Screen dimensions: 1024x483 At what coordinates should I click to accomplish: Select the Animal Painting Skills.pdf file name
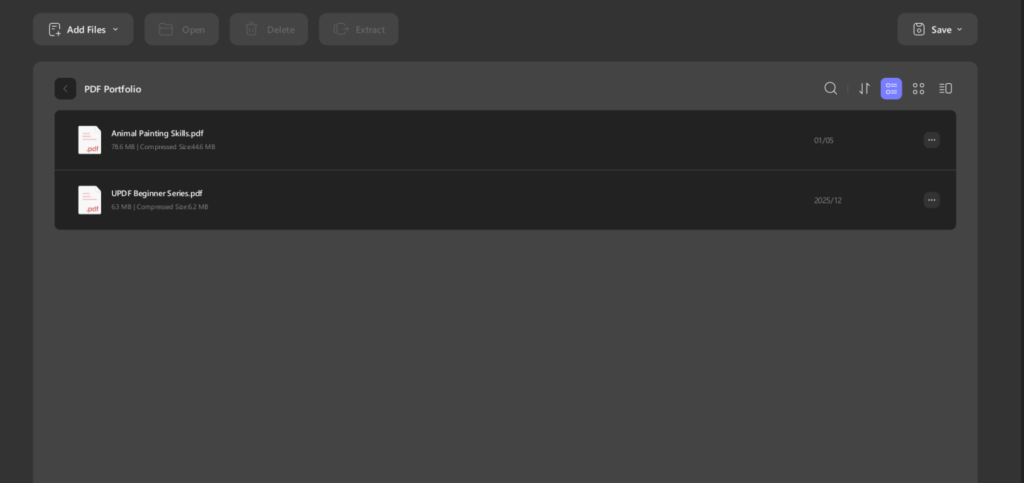point(157,133)
